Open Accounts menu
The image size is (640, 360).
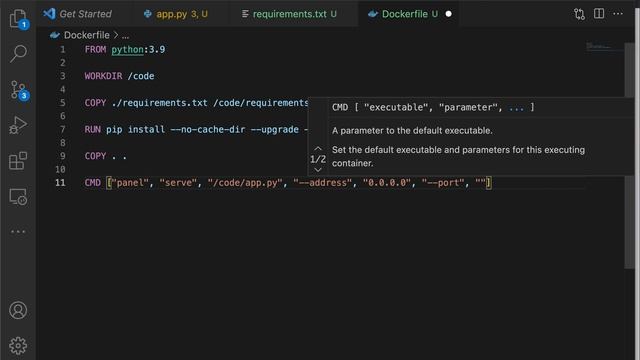click(x=18, y=310)
